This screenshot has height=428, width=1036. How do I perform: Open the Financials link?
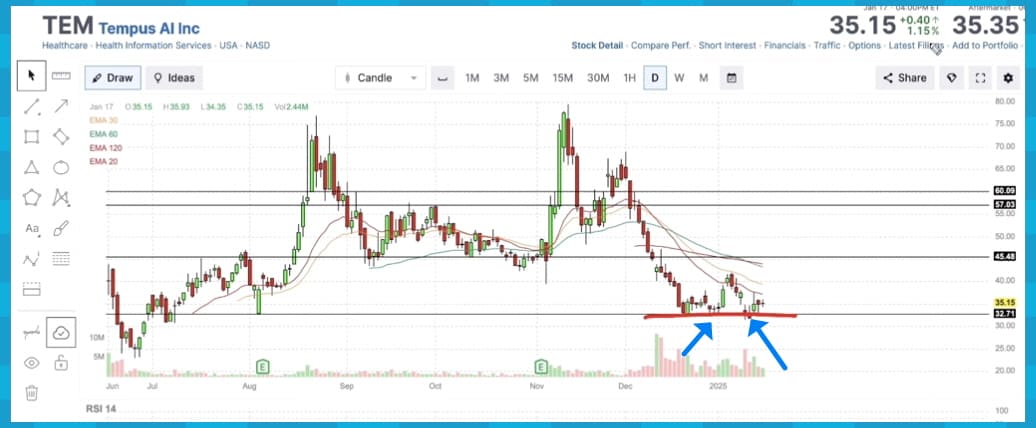coord(785,46)
